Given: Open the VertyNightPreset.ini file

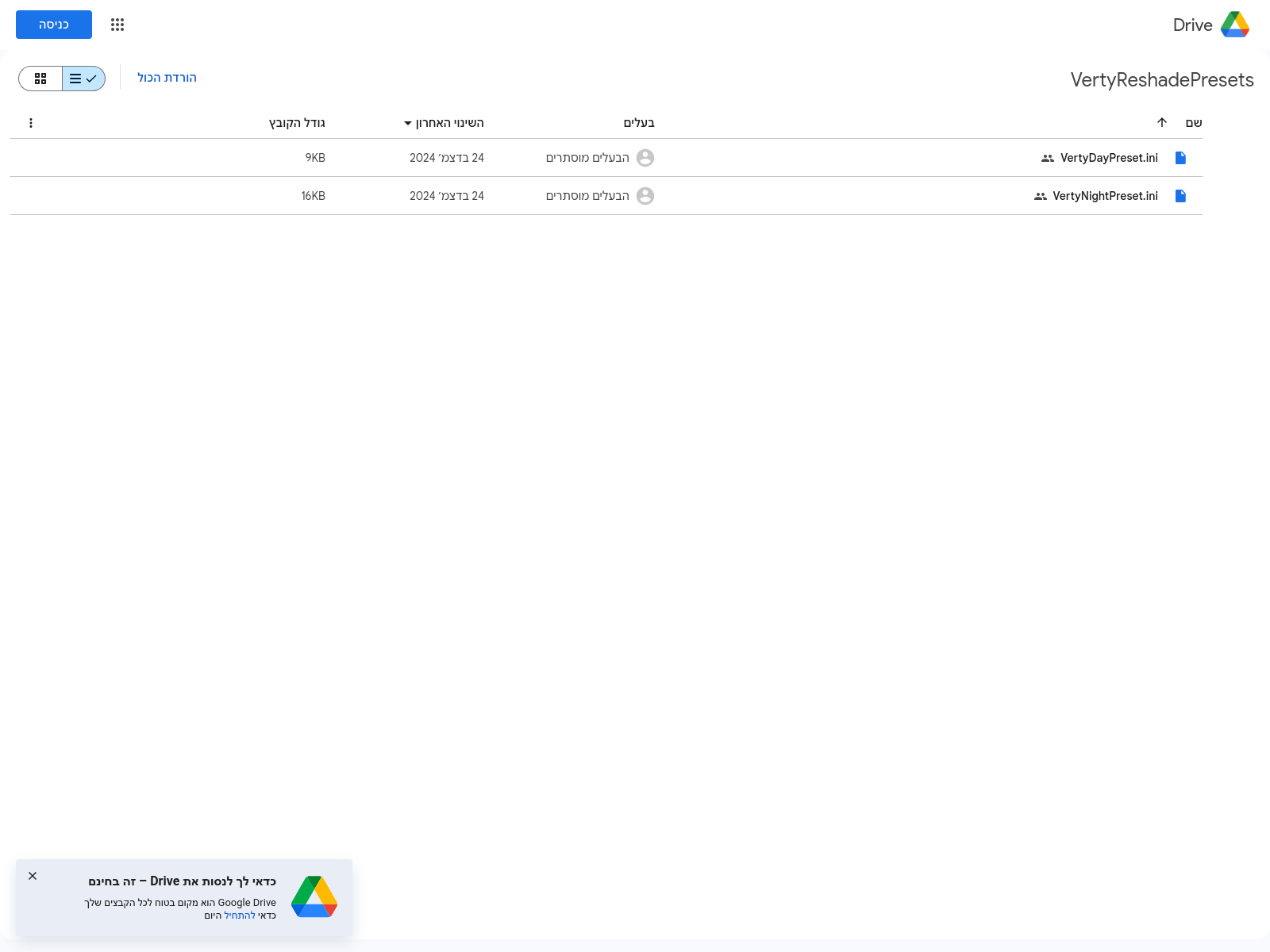Looking at the screenshot, I should pos(1105,196).
